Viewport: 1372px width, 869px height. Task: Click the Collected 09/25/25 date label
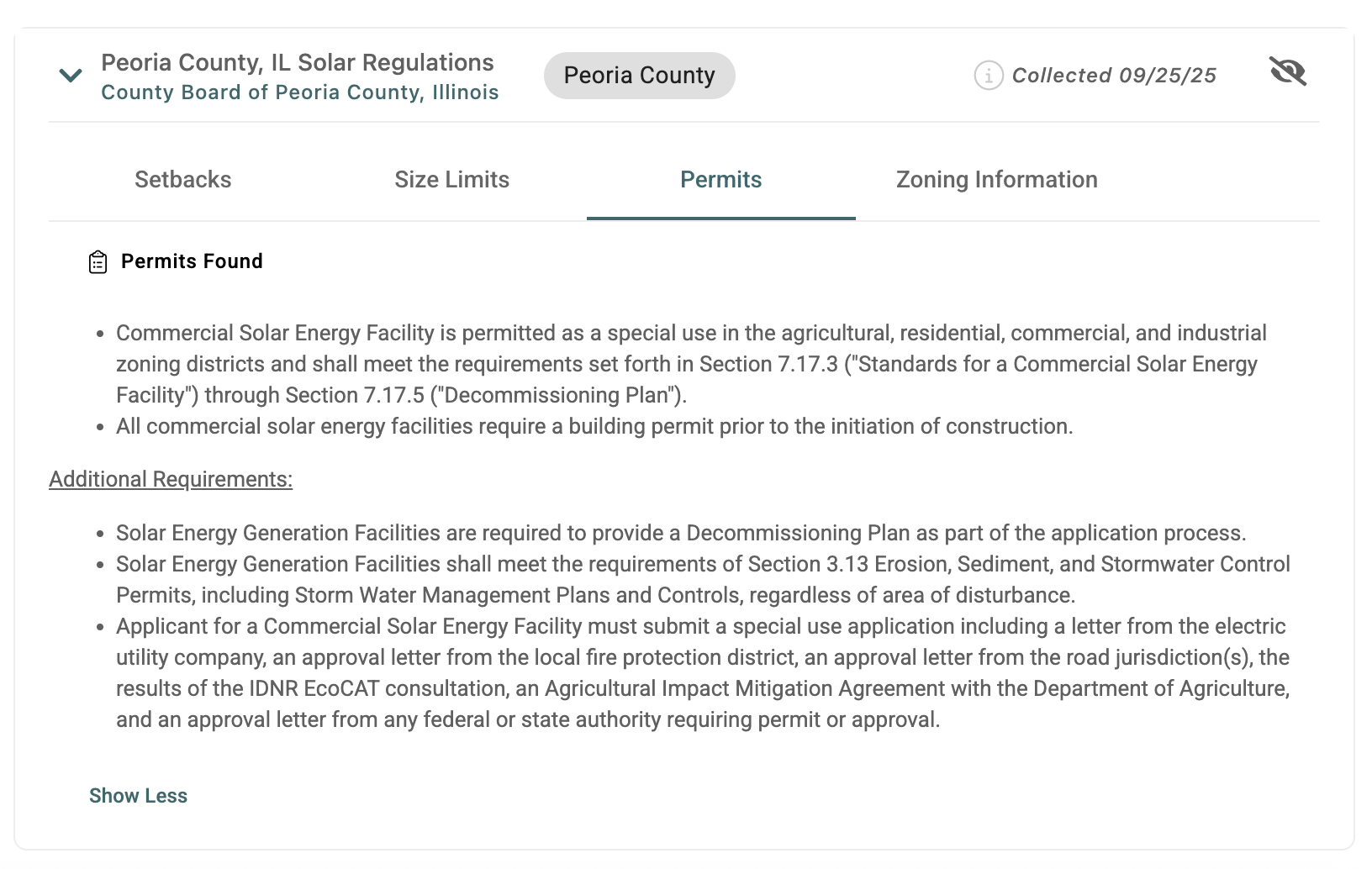point(1113,76)
